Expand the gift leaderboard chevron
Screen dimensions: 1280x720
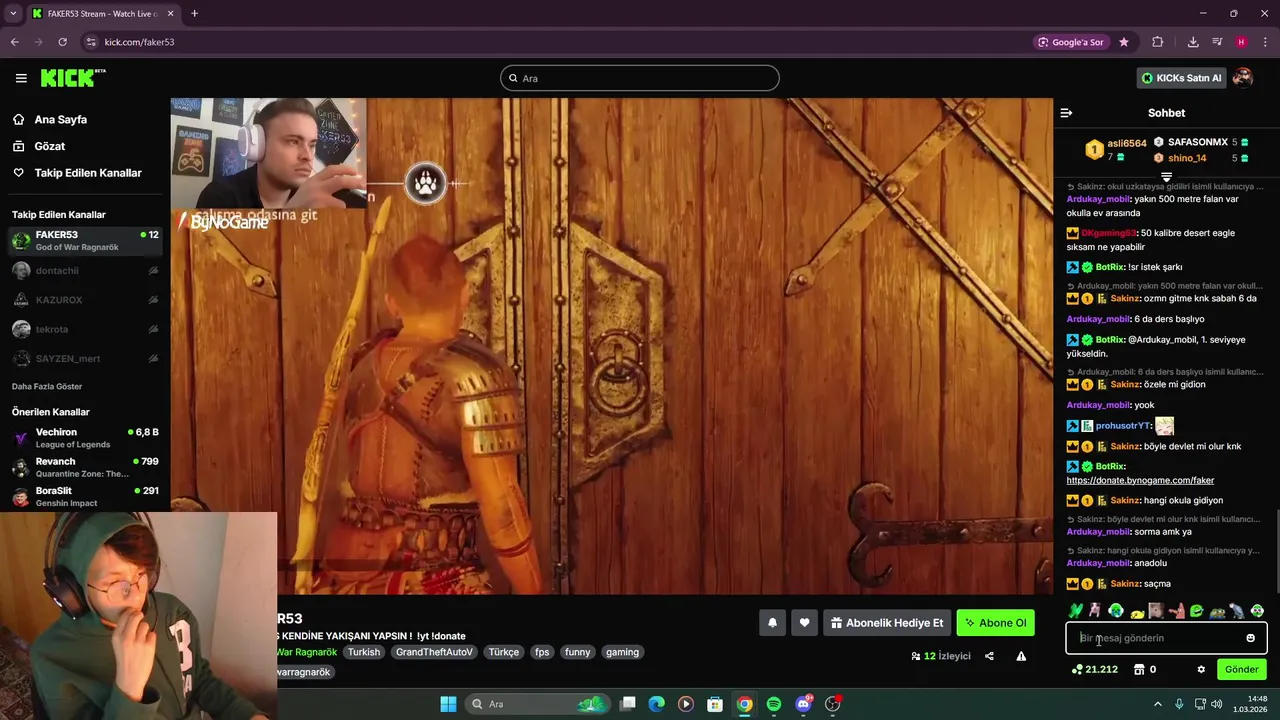(x=1166, y=177)
